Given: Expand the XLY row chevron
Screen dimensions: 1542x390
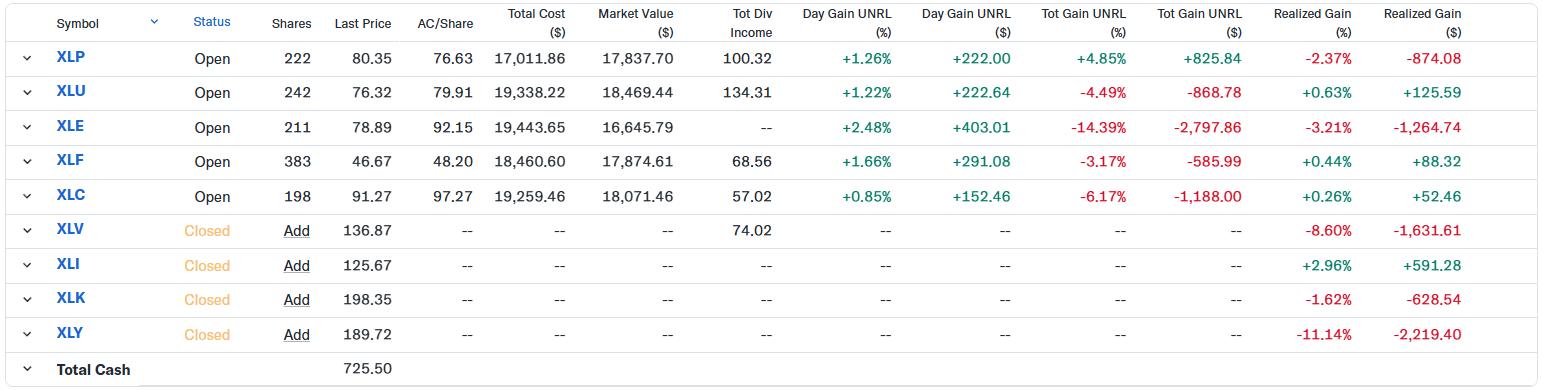Looking at the screenshot, I should 27,334.
